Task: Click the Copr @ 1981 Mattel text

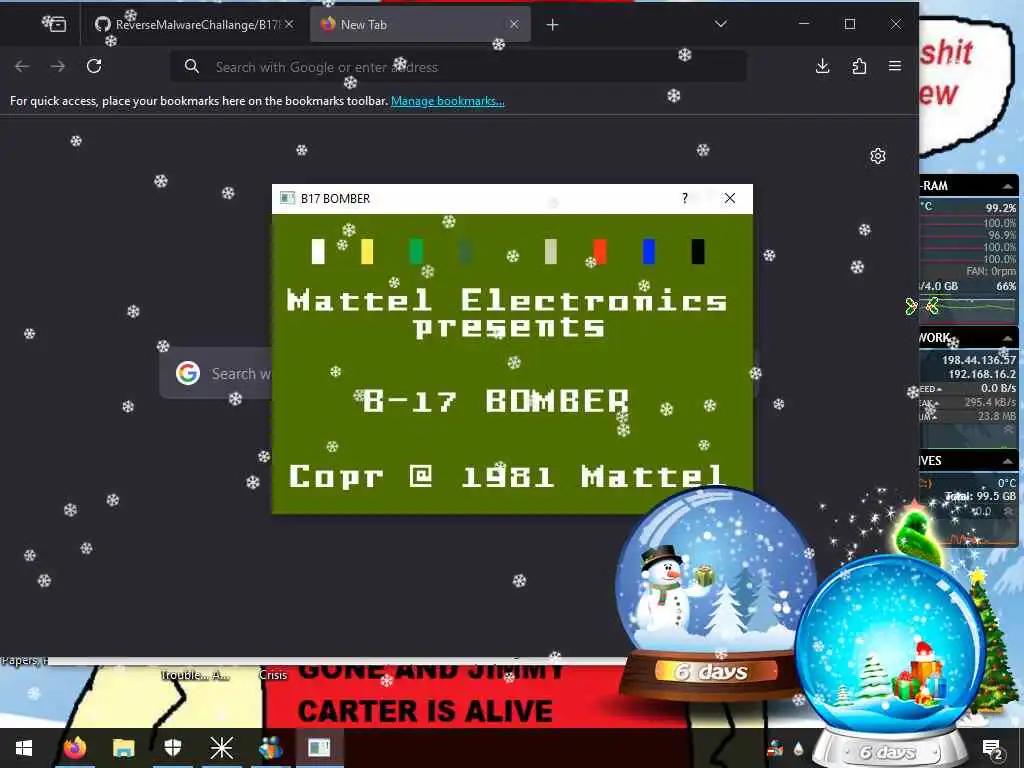Action: (506, 476)
